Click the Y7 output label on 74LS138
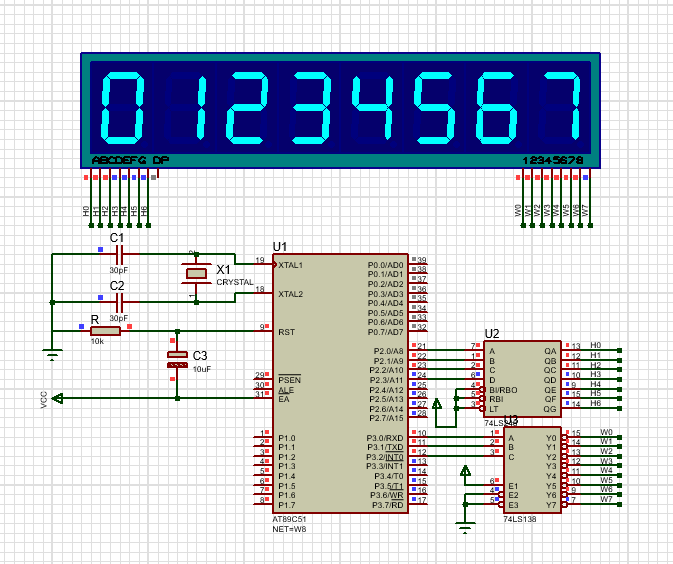The image size is (673, 564). [551, 505]
